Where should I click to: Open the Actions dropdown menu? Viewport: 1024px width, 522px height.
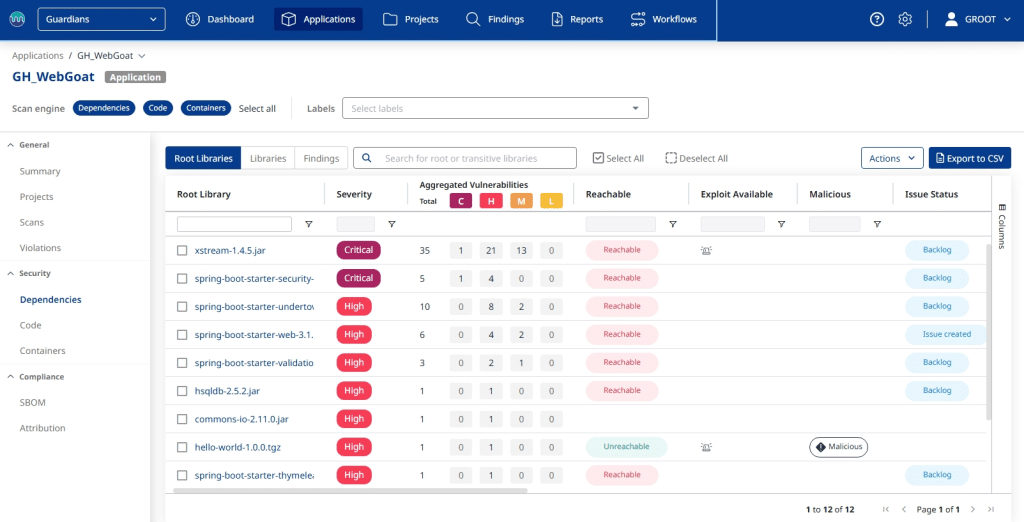[891, 158]
